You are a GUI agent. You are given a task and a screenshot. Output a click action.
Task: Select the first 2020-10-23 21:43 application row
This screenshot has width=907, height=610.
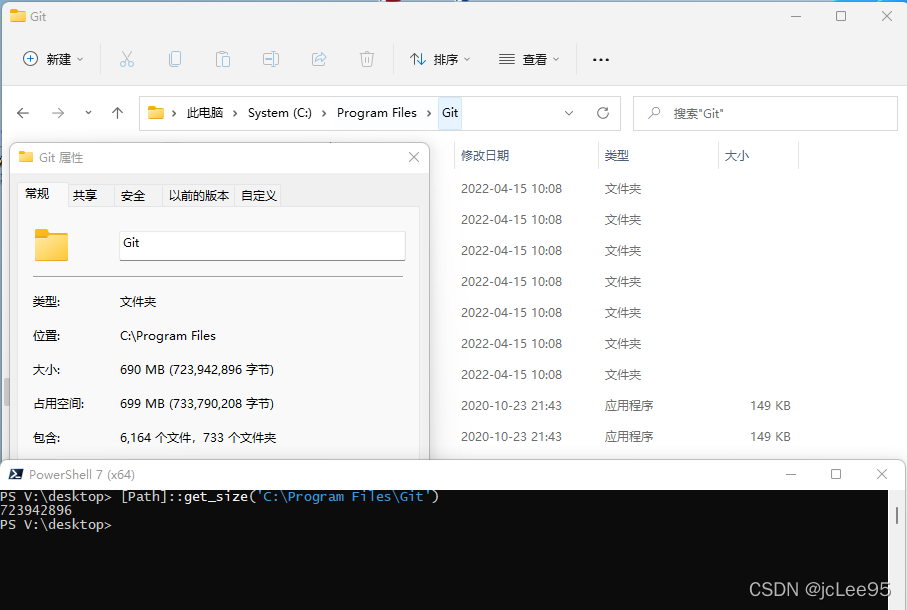point(626,406)
